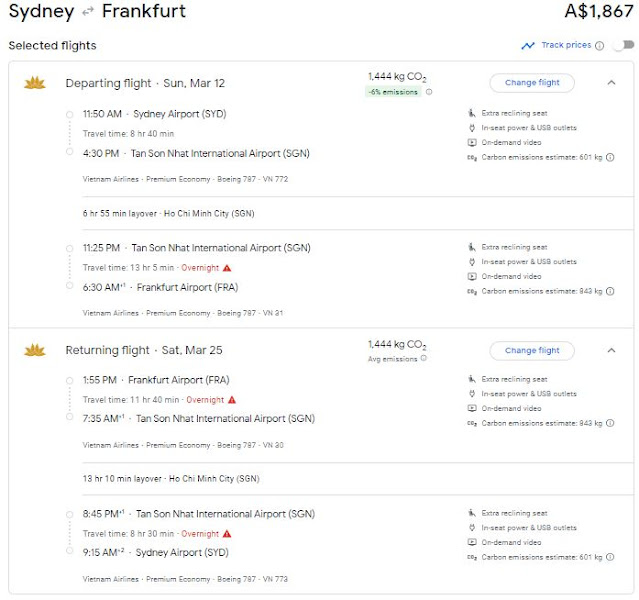
Task: Click the Overnight warning triangle on SGN to Sydney leg
Action: pyautogui.click(x=227, y=534)
